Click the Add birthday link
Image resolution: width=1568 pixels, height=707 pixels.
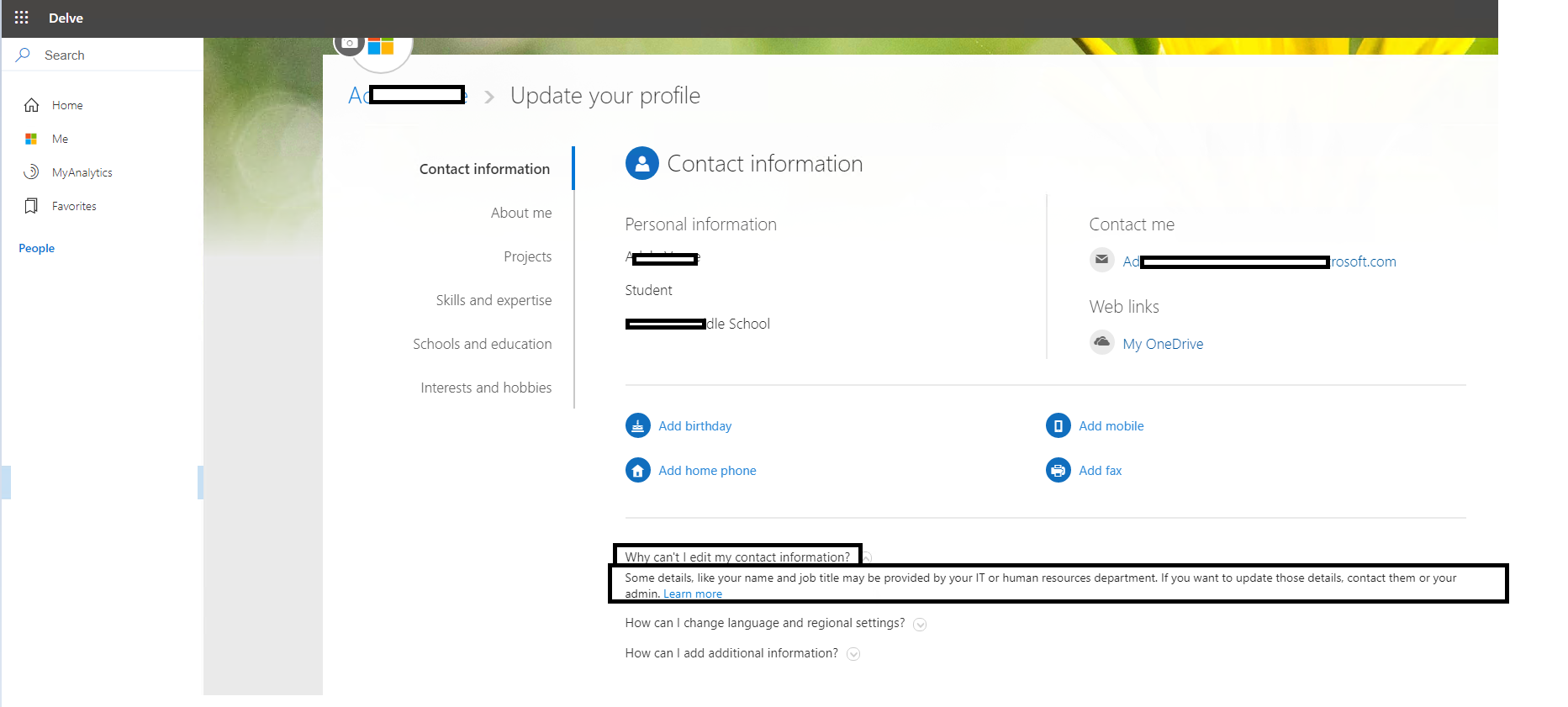(695, 426)
